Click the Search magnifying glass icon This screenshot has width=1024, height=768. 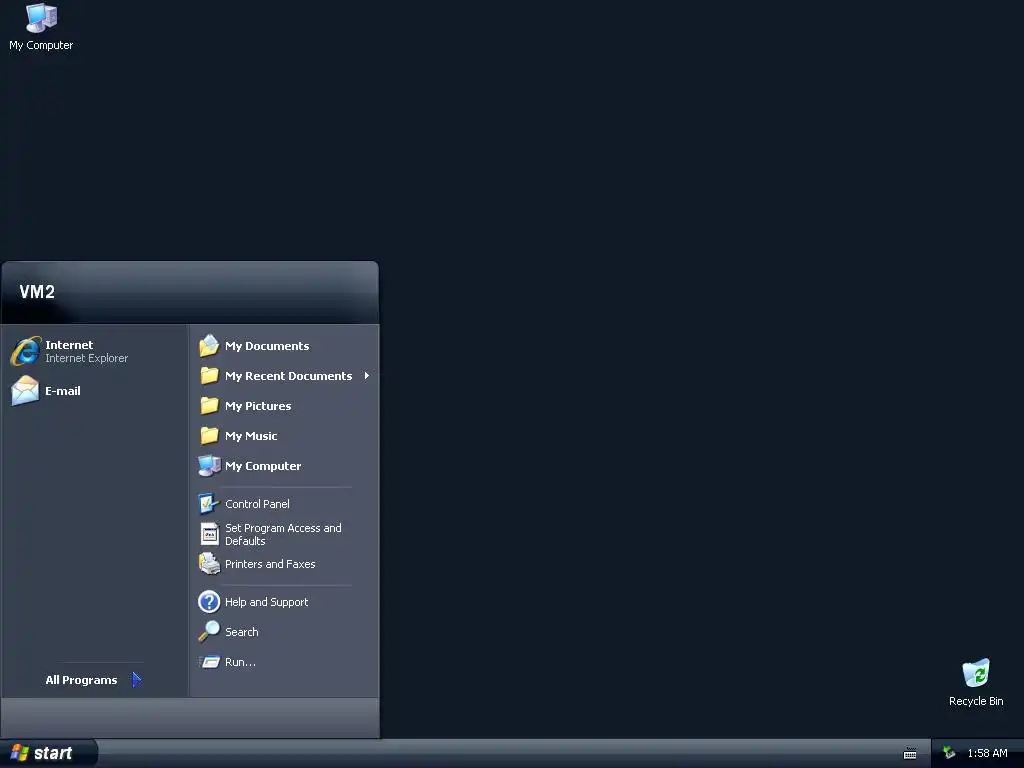(209, 632)
